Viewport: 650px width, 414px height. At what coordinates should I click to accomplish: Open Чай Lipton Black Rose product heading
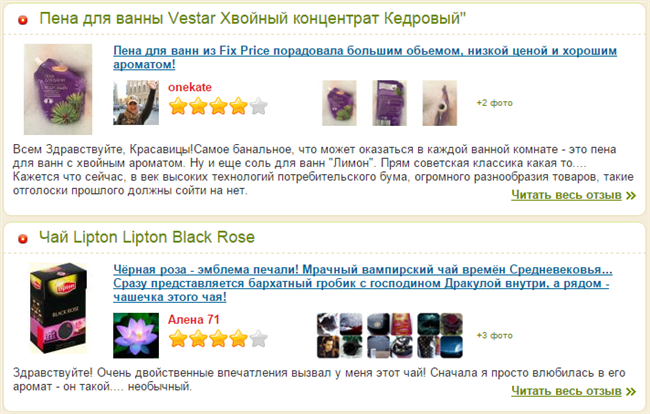pyautogui.click(x=147, y=237)
